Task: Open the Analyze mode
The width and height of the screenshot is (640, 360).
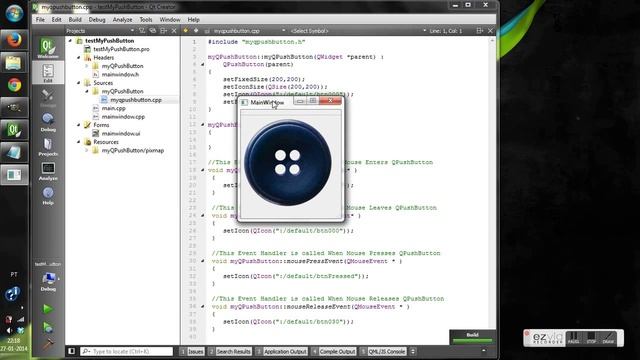Action: coord(48,171)
